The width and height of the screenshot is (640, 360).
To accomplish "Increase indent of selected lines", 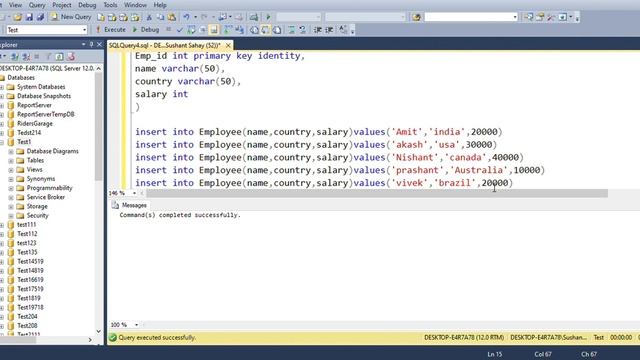I will [329, 30].
